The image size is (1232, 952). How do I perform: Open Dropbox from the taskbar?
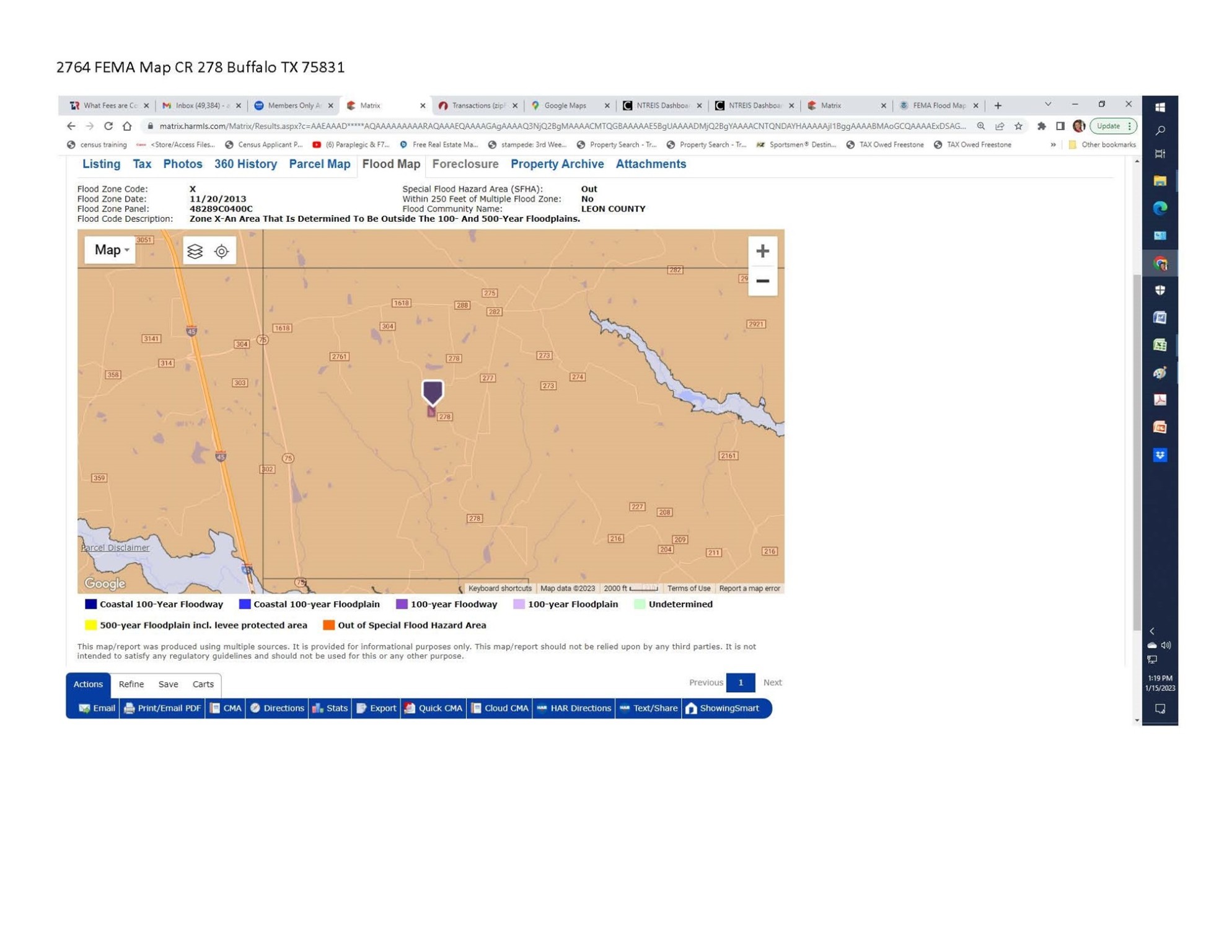[x=1160, y=455]
